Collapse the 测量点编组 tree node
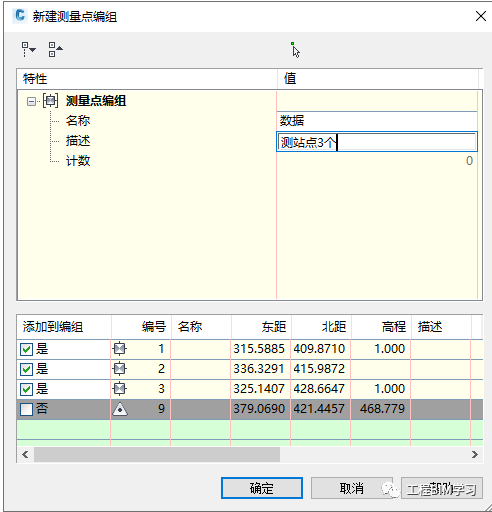The image size is (492, 512). click(x=31, y=101)
